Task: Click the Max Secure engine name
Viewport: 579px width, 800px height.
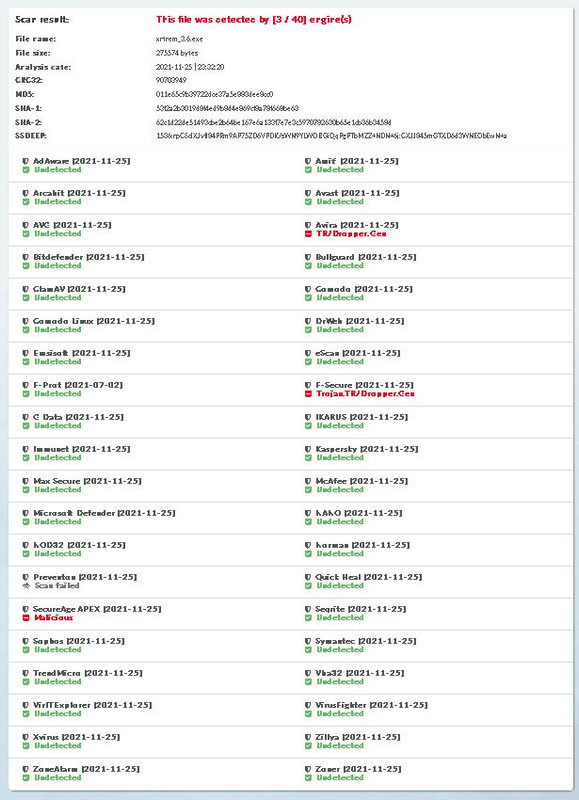Action: coord(57,481)
